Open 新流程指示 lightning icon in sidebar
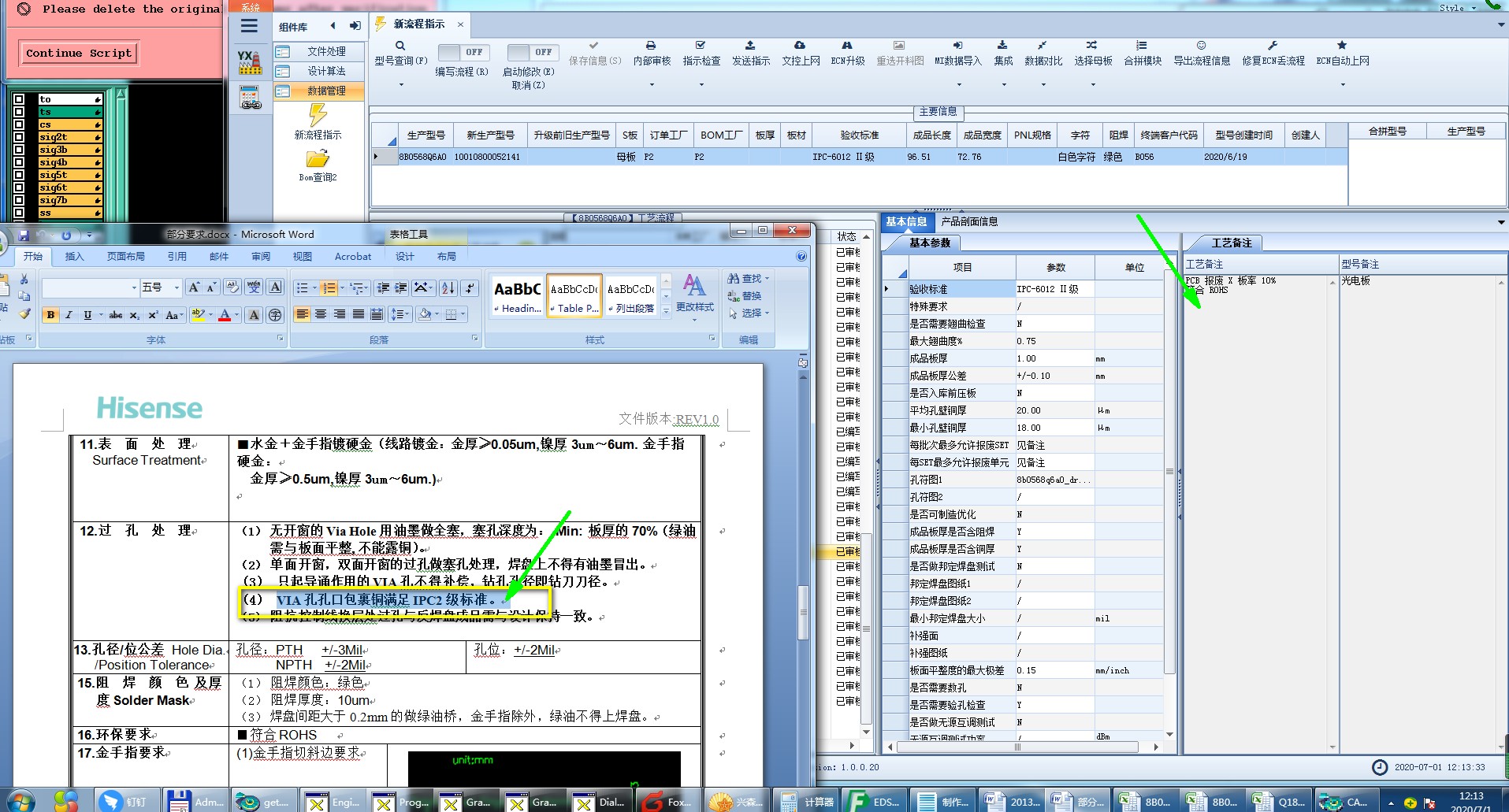 click(318, 115)
